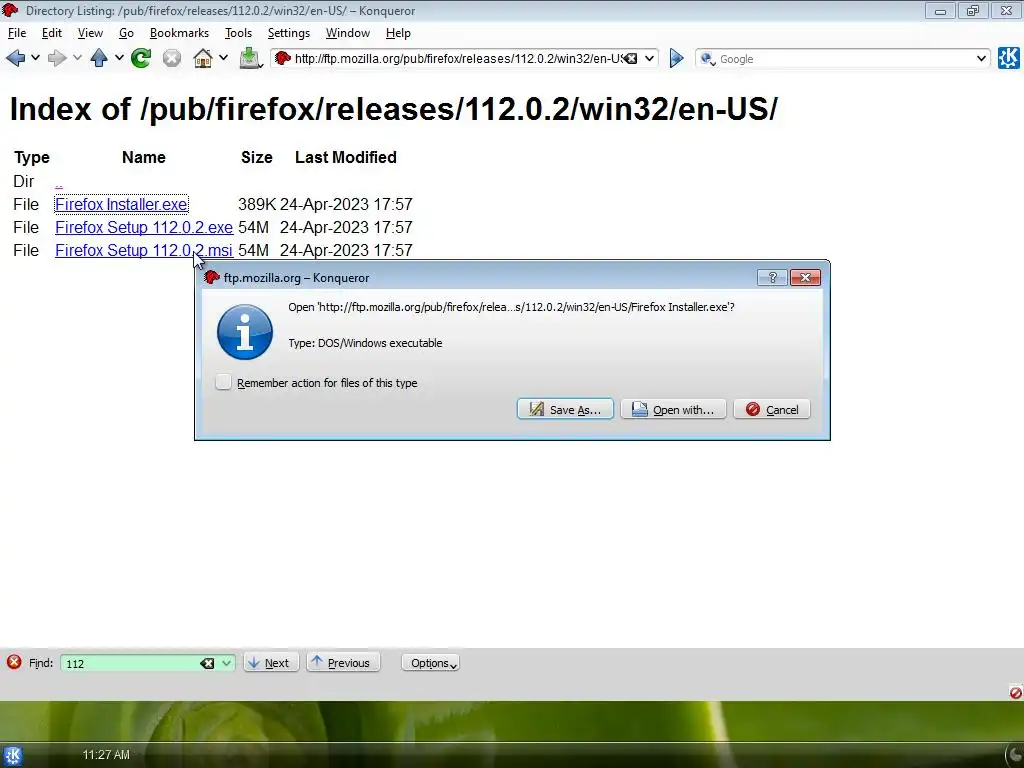Click the 'Last Modified' column header
1024x768 pixels.
(345, 157)
